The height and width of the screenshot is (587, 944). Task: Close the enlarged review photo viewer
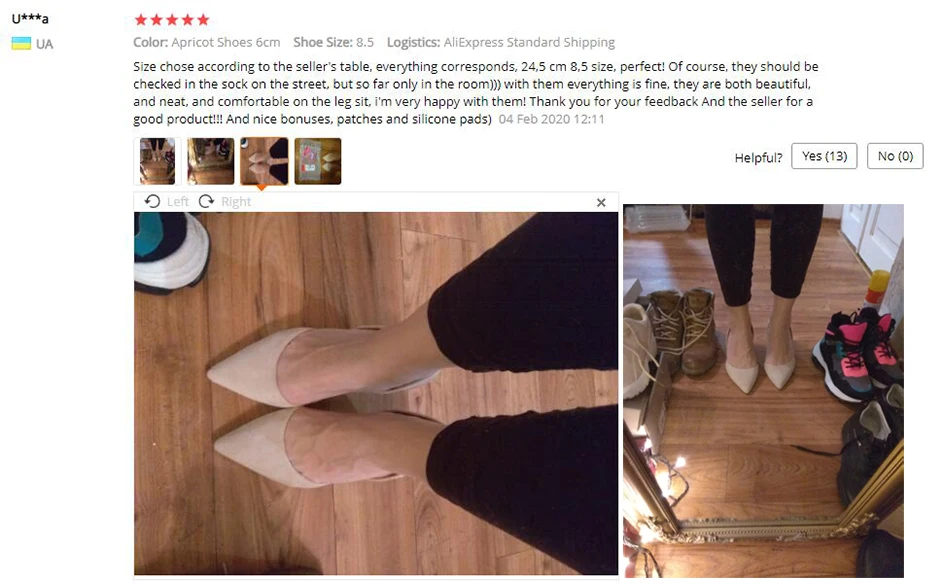pyautogui.click(x=601, y=203)
